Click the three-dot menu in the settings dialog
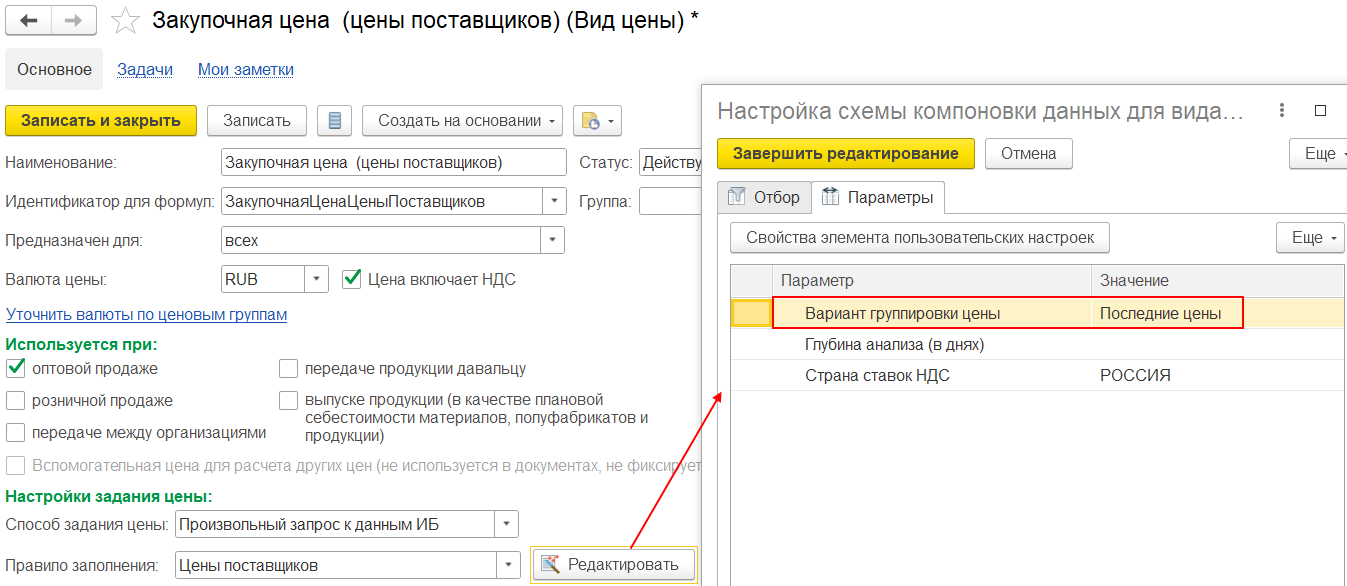This screenshot has width=1347, height=586. point(1282,111)
